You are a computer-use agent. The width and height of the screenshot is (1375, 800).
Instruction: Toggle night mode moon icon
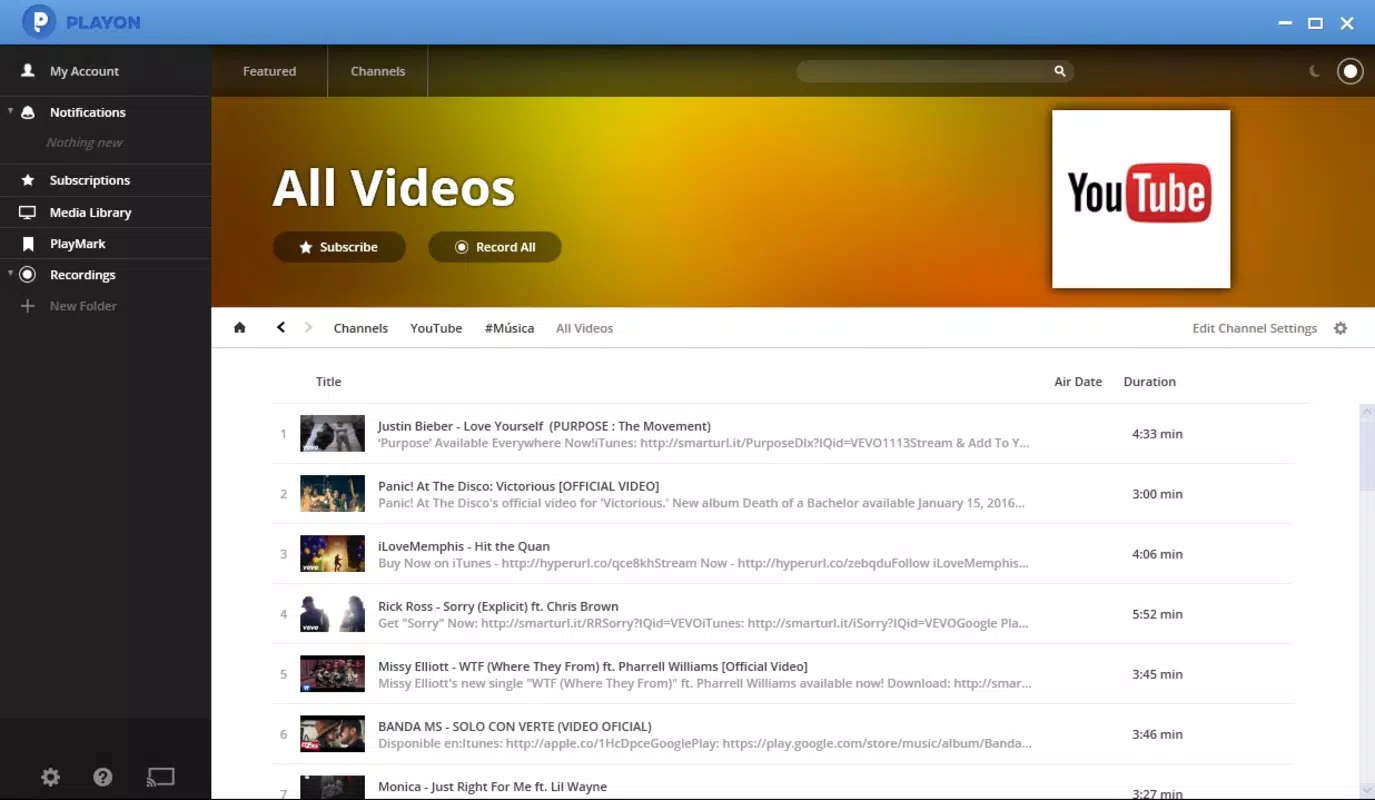1315,71
